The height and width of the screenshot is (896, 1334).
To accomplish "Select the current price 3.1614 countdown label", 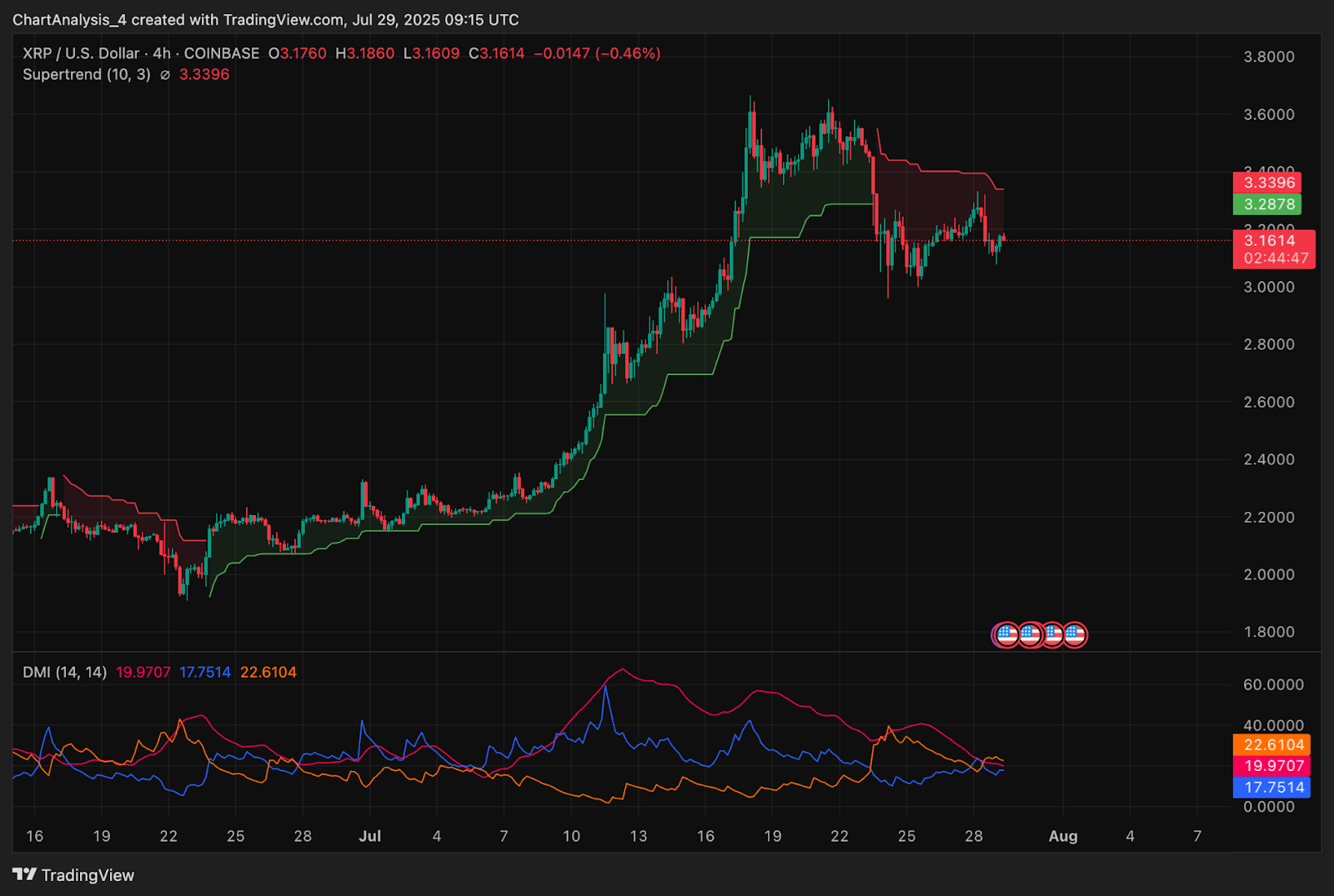I will tap(1274, 249).
